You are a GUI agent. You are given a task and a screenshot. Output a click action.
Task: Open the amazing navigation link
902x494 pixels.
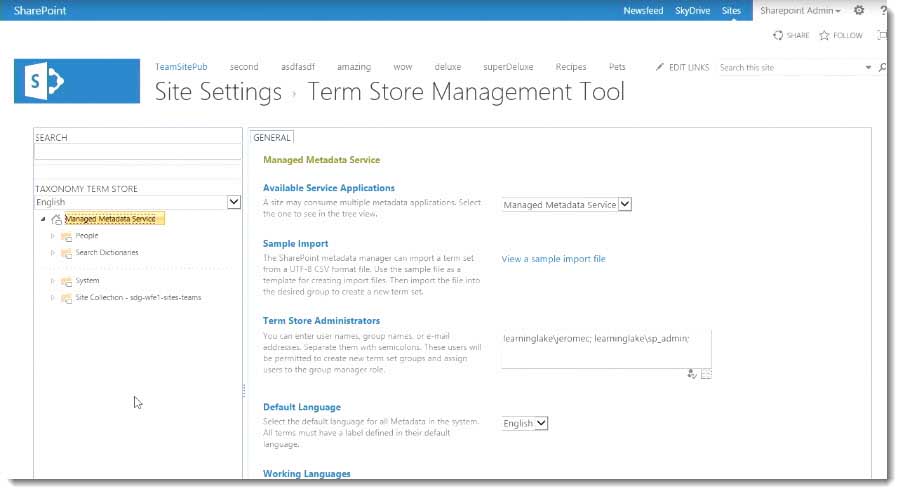354,67
